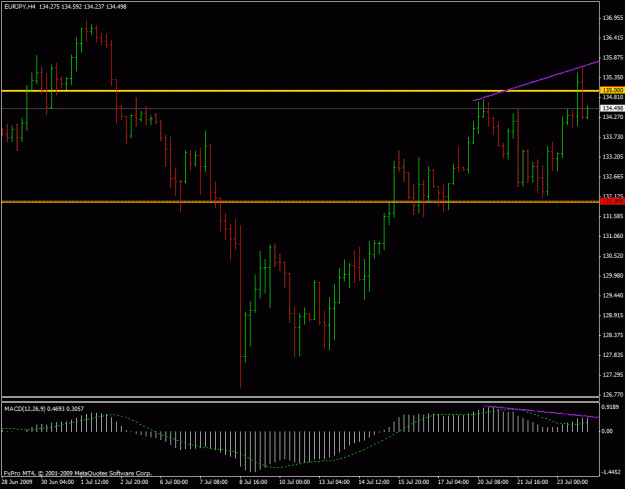Click the MACD scale value -1.4452
This screenshot has height=489, width=625.
[612, 472]
